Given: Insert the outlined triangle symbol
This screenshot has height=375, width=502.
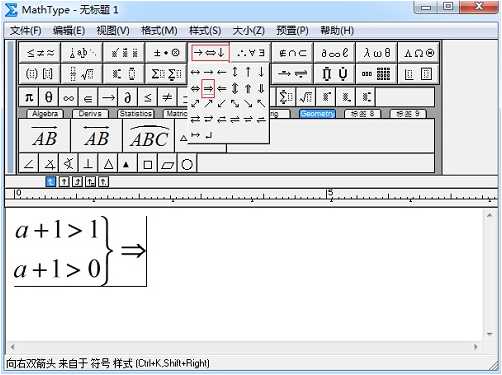Looking at the screenshot, I should [x=108, y=164].
